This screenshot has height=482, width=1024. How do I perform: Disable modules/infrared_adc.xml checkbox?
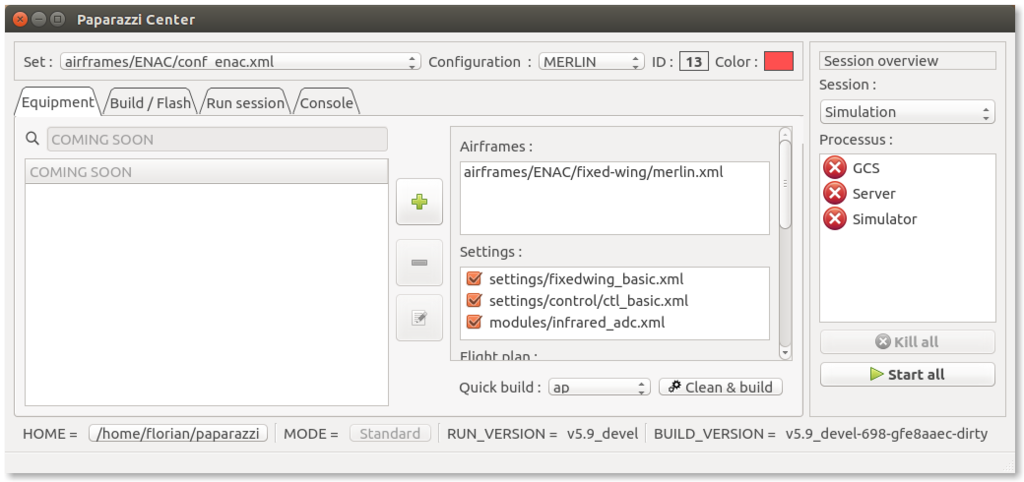click(474, 322)
